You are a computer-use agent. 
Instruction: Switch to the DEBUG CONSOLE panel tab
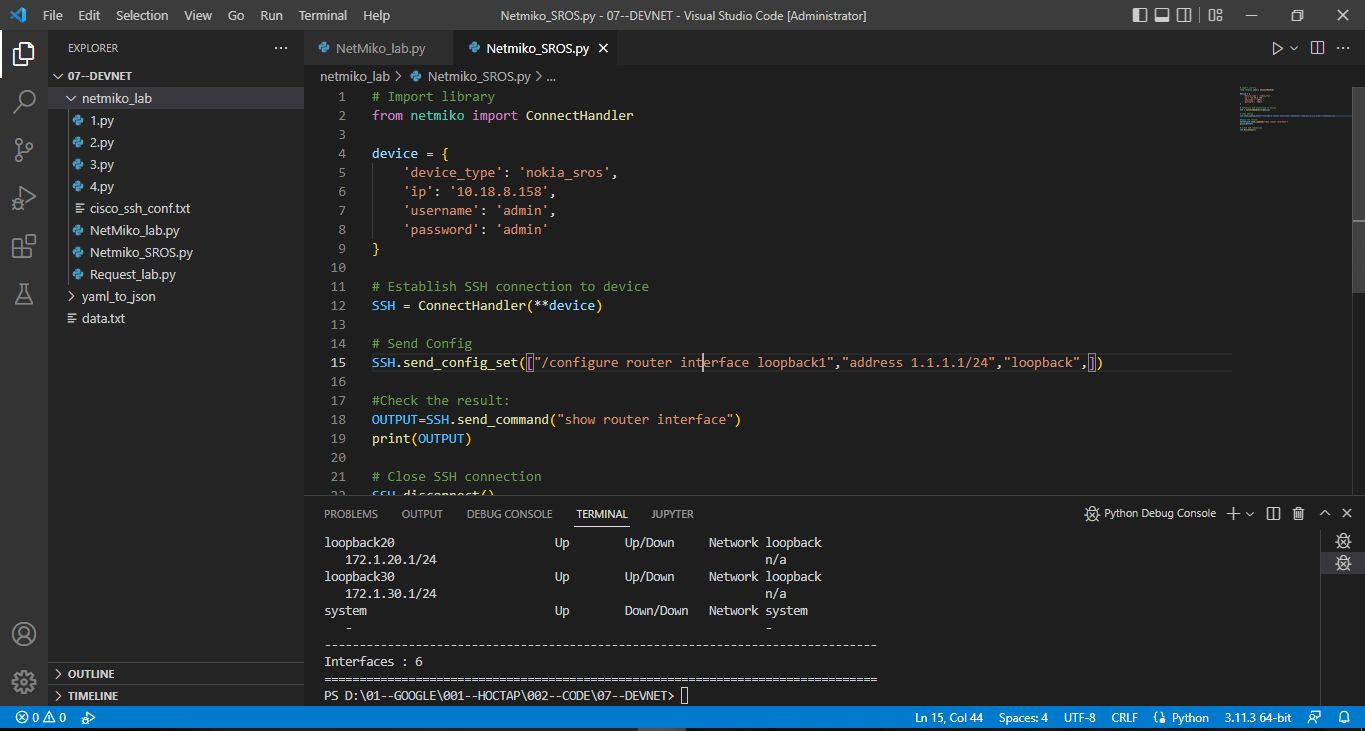tap(509, 514)
